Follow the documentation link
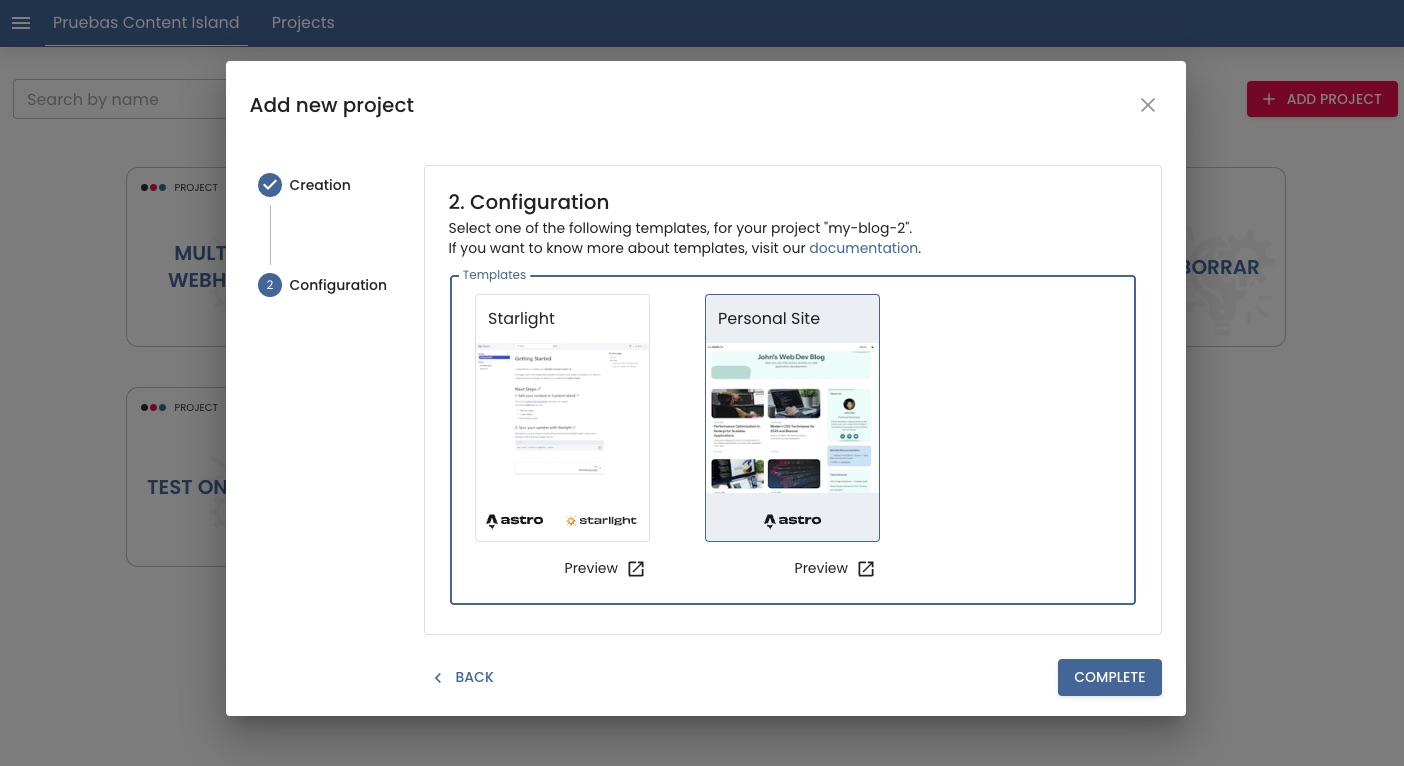 [x=863, y=248]
